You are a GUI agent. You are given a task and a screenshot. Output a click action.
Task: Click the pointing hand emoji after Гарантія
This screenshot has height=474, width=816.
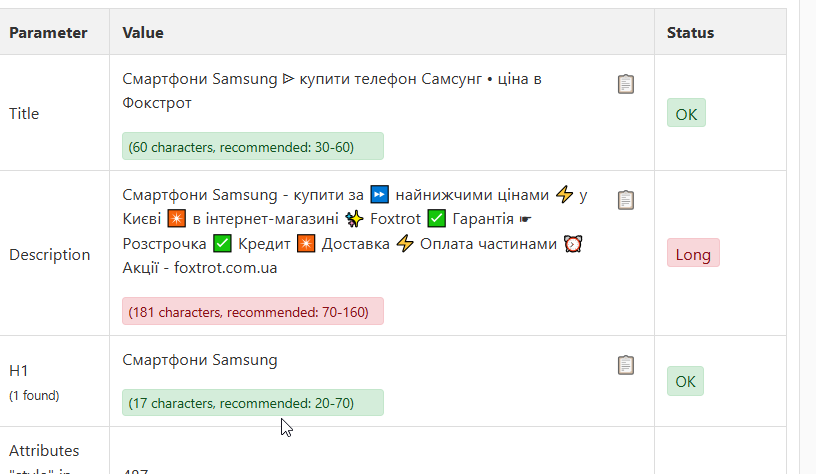(525, 219)
